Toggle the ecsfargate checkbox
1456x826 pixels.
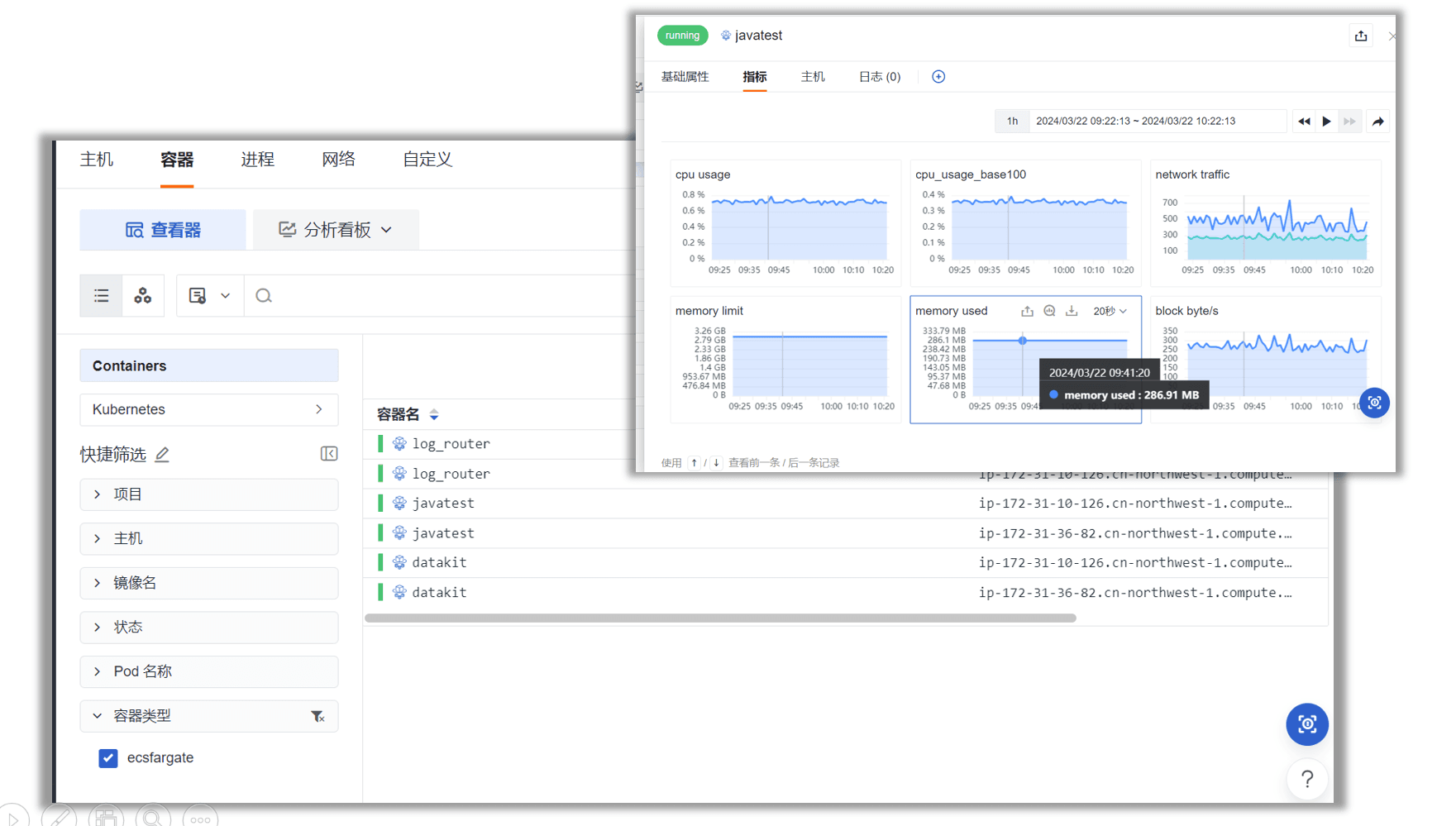point(108,758)
